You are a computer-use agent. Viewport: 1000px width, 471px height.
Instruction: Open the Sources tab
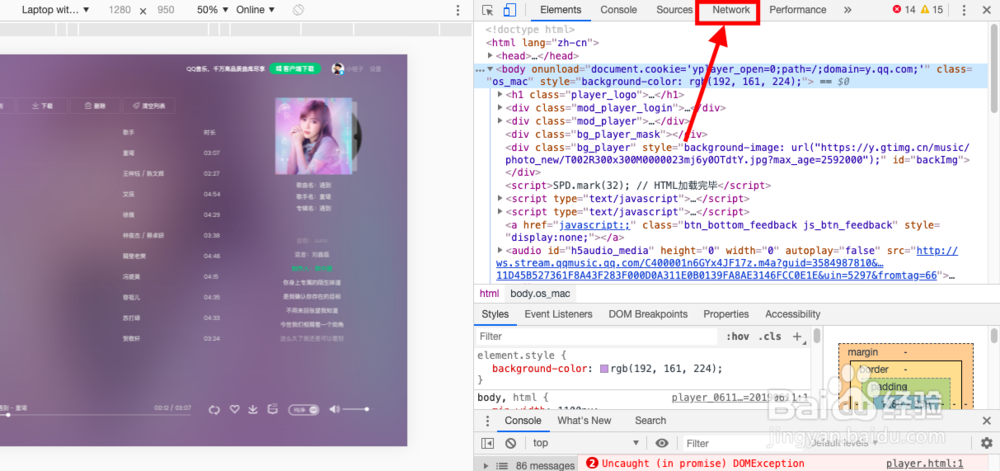(x=674, y=10)
